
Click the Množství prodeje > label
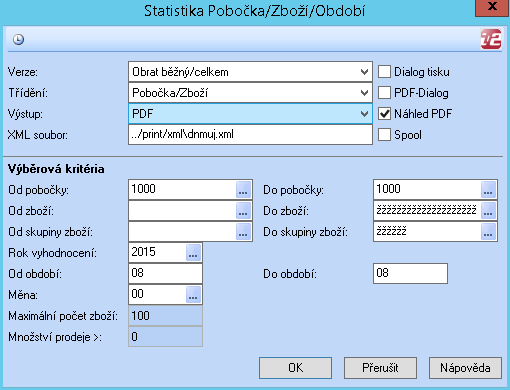(x=55, y=337)
